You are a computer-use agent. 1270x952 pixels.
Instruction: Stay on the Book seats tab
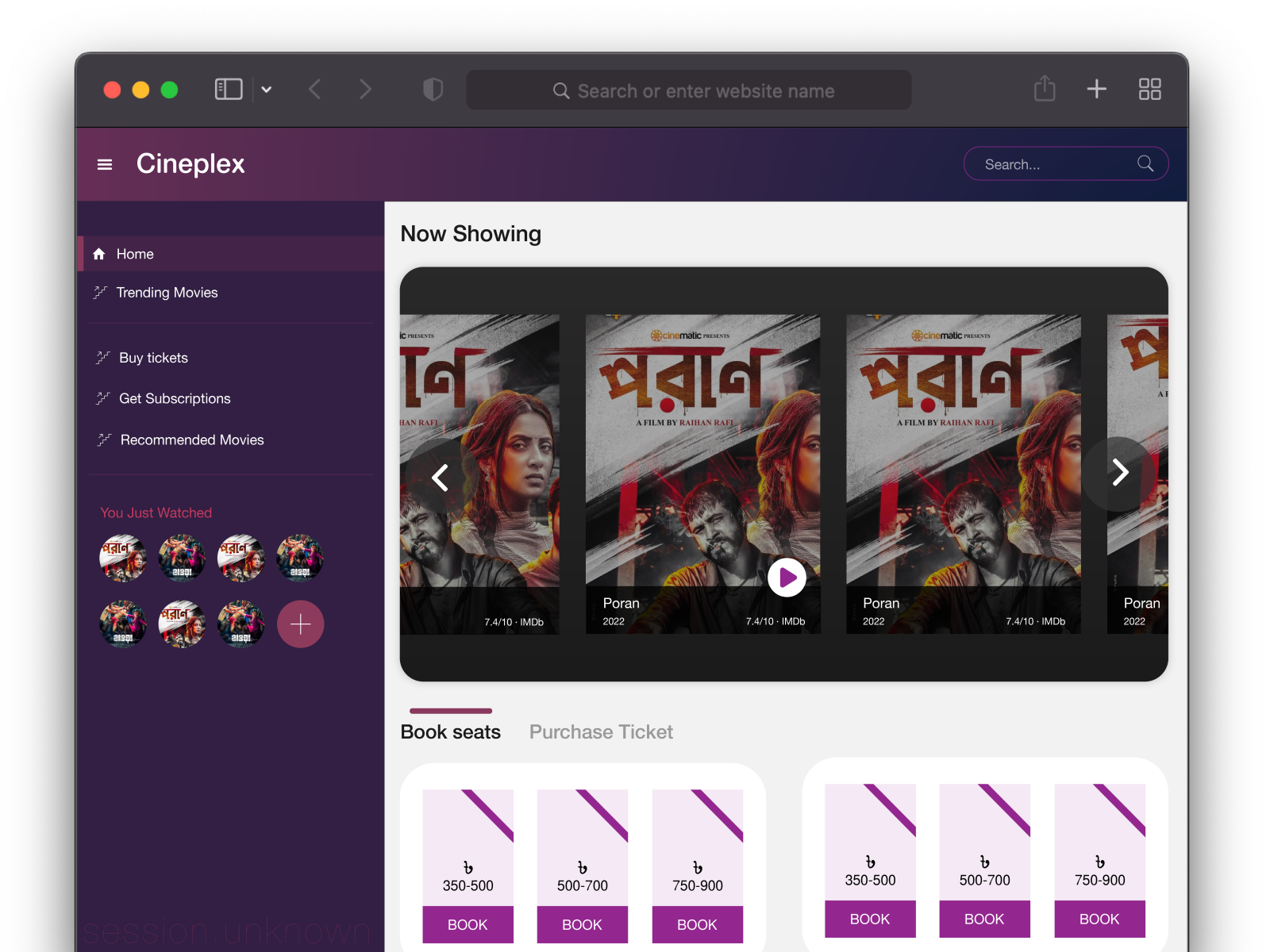(450, 731)
